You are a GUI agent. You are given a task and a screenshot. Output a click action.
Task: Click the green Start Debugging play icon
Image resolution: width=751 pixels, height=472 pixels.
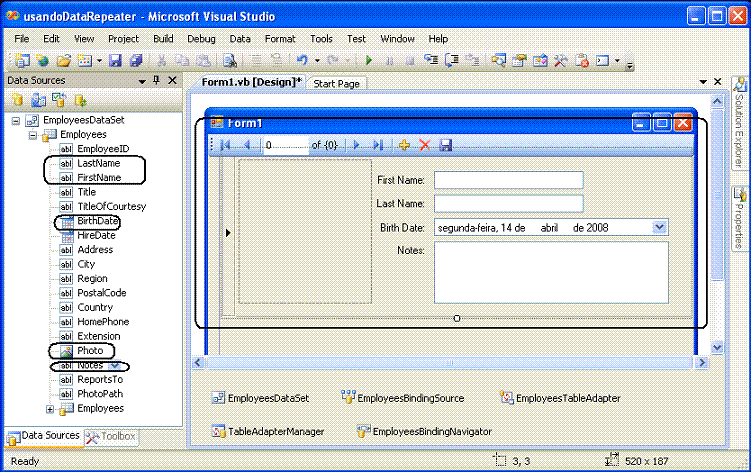(369, 60)
